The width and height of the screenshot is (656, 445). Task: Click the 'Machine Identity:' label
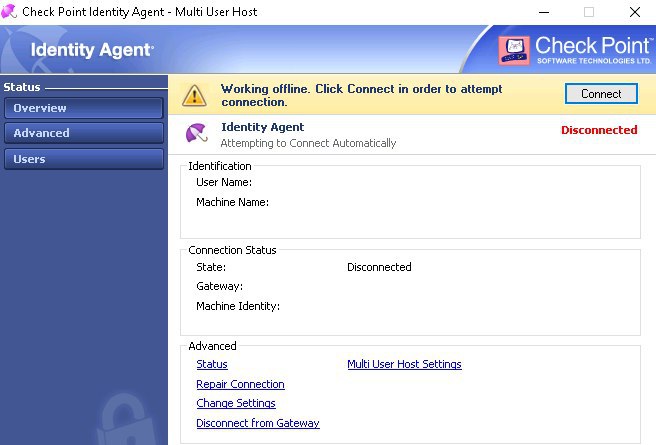point(238,306)
